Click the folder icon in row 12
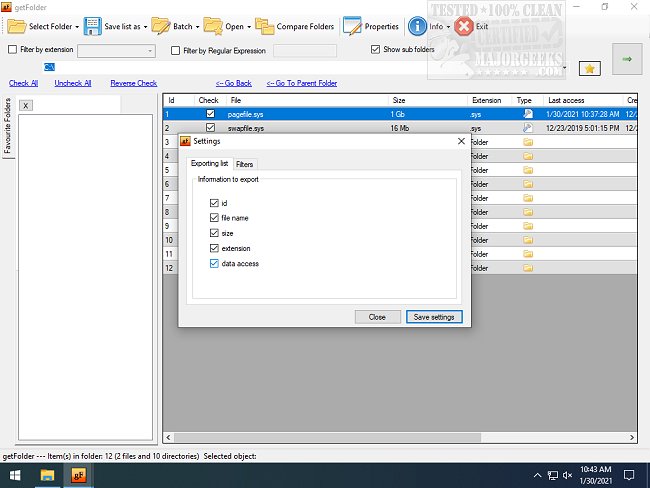This screenshot has height=488, width=650. (x=528, y=268)
